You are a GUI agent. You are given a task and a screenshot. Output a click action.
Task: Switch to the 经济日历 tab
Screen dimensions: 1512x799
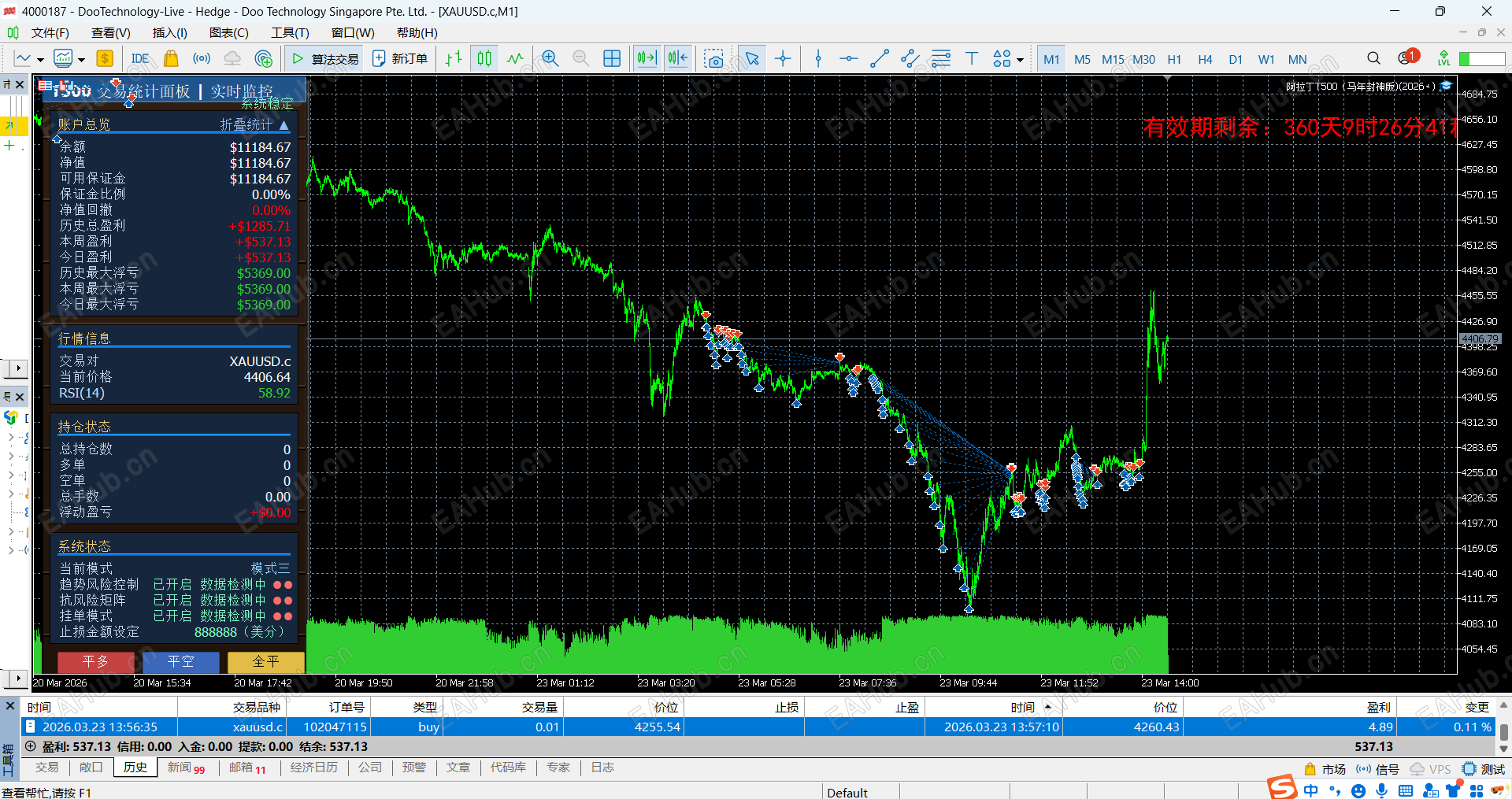pyautogui.click(x=314, y=768)
